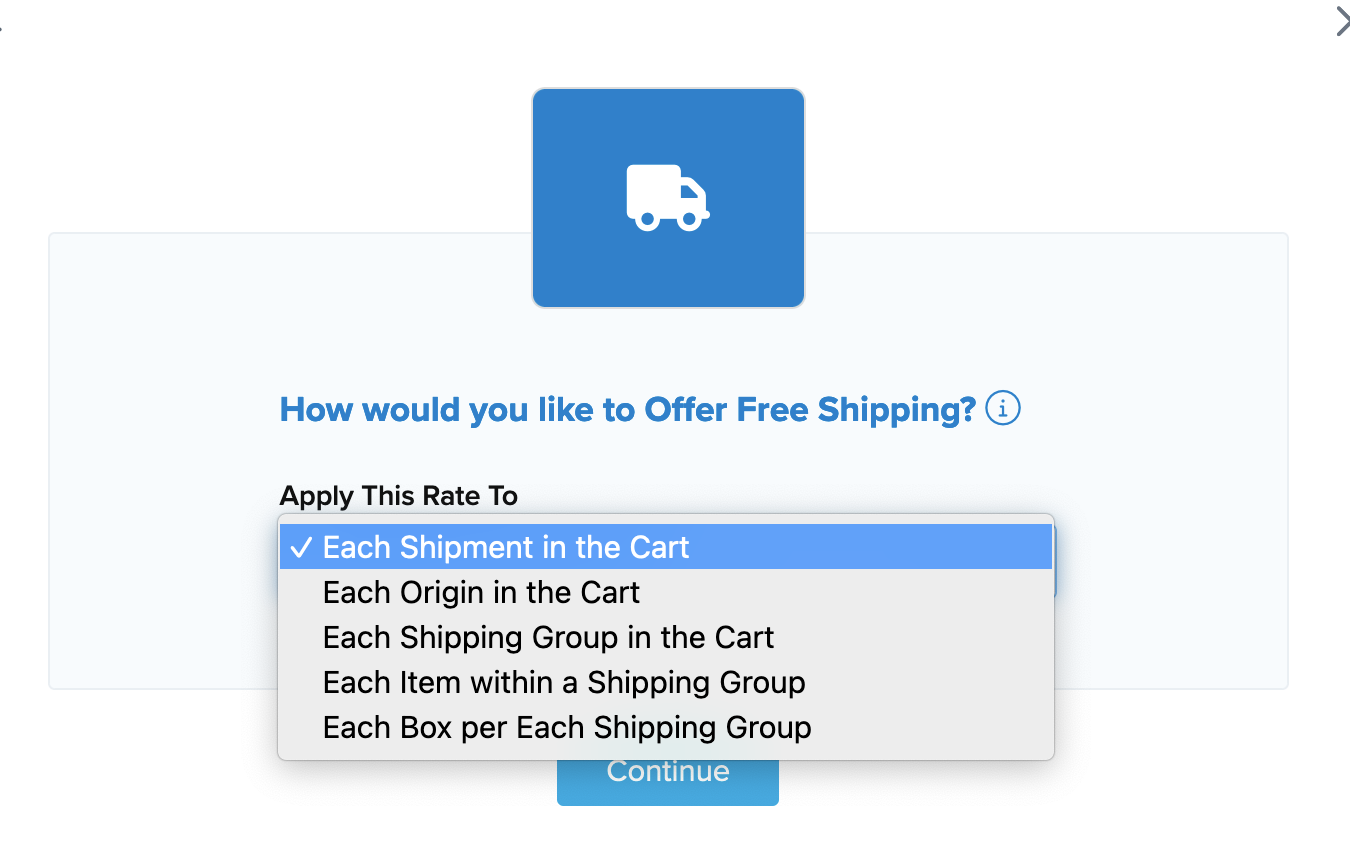This screenshot has width=1350, height=846.
Task: Open the info tooltip beside the heading
Action: click(x=1003, y=408)
